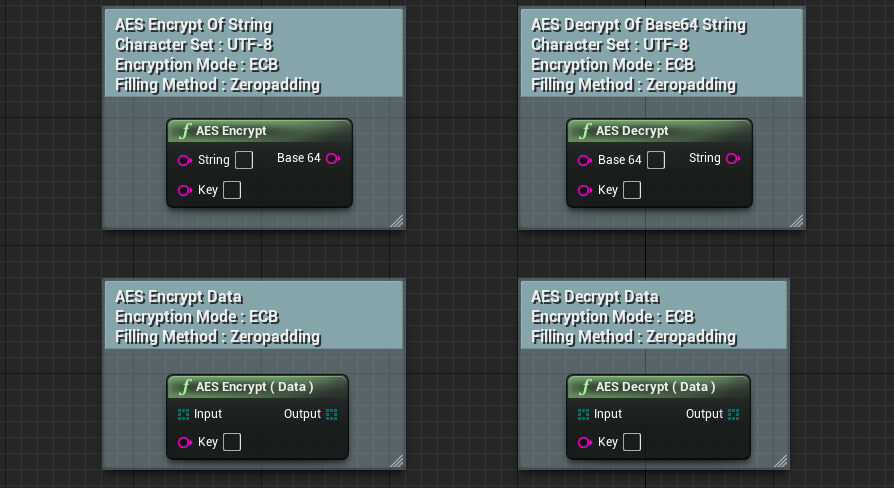The width and height of the screenshot is (894, 488).
Task: Click the Output array pin on AES Decrypt ( Data )
Action: [734, 414]
